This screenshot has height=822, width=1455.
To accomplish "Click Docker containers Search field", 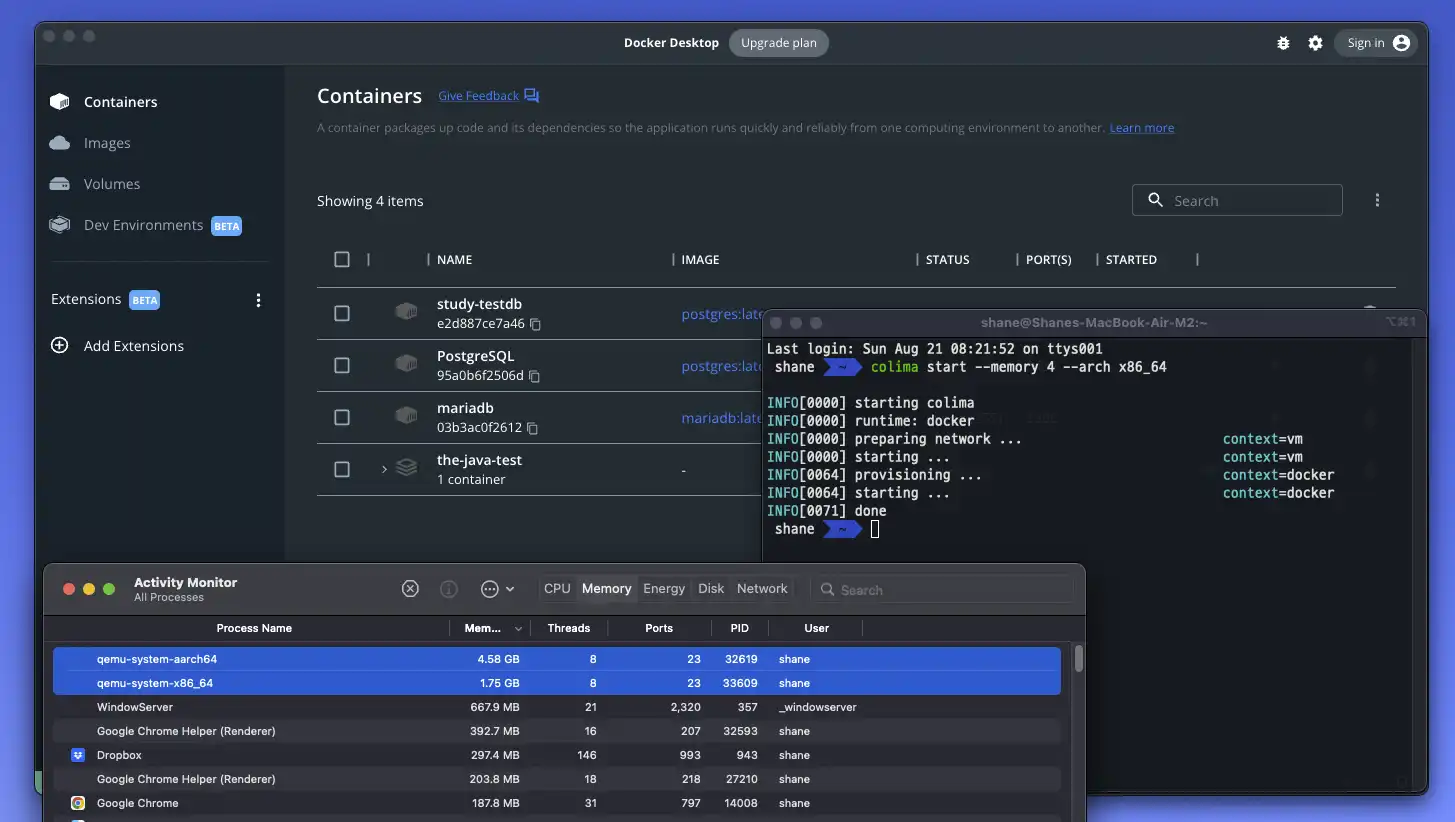I will (x=1237, y=200).
